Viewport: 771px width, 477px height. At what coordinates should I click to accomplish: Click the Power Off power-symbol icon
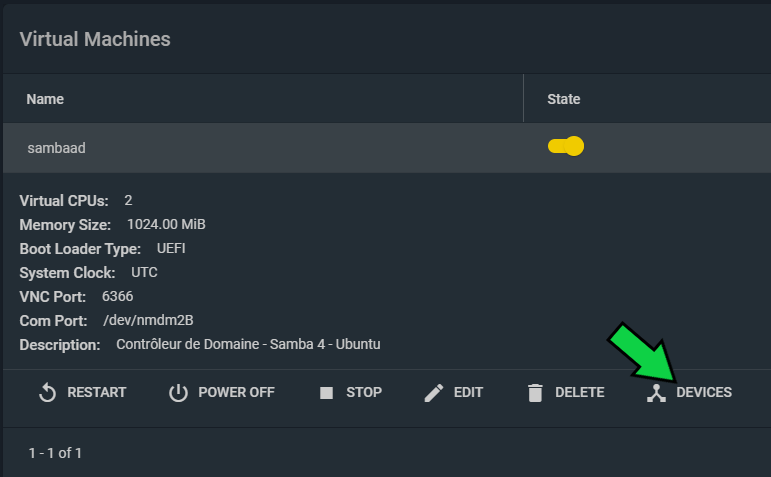point(178,393)
